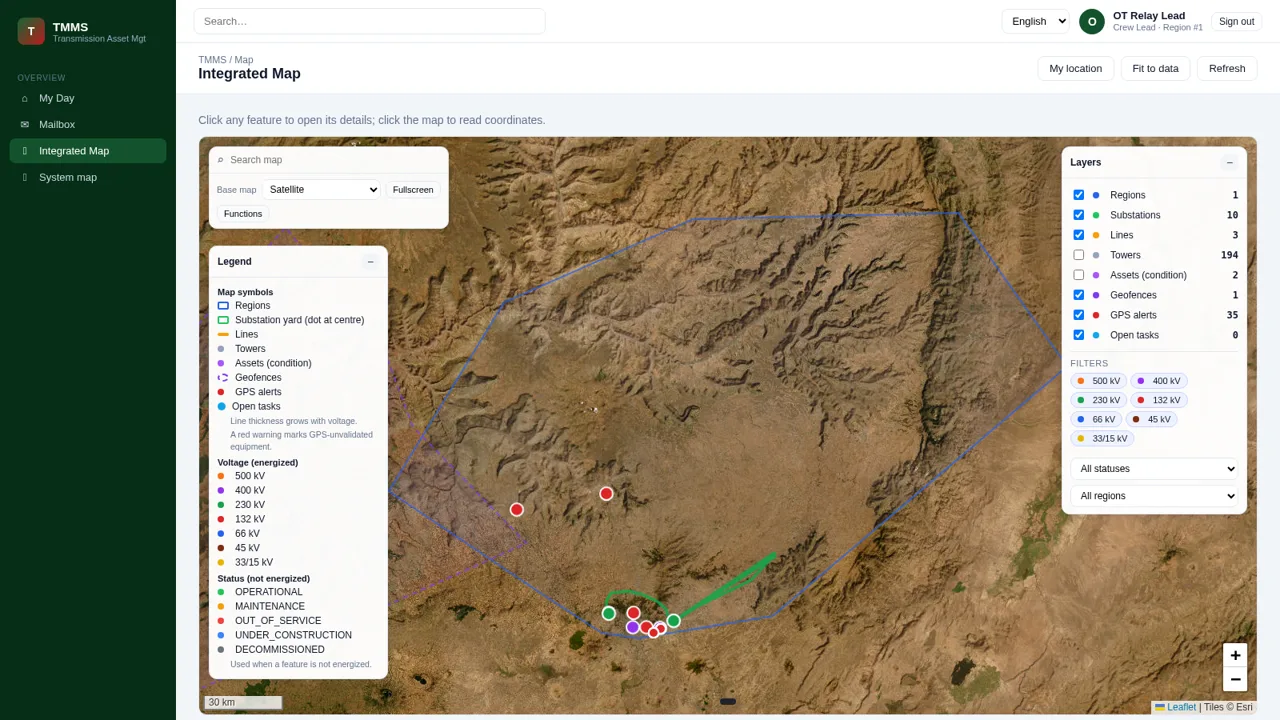Collapse the Legend panel

click(370, 262)
